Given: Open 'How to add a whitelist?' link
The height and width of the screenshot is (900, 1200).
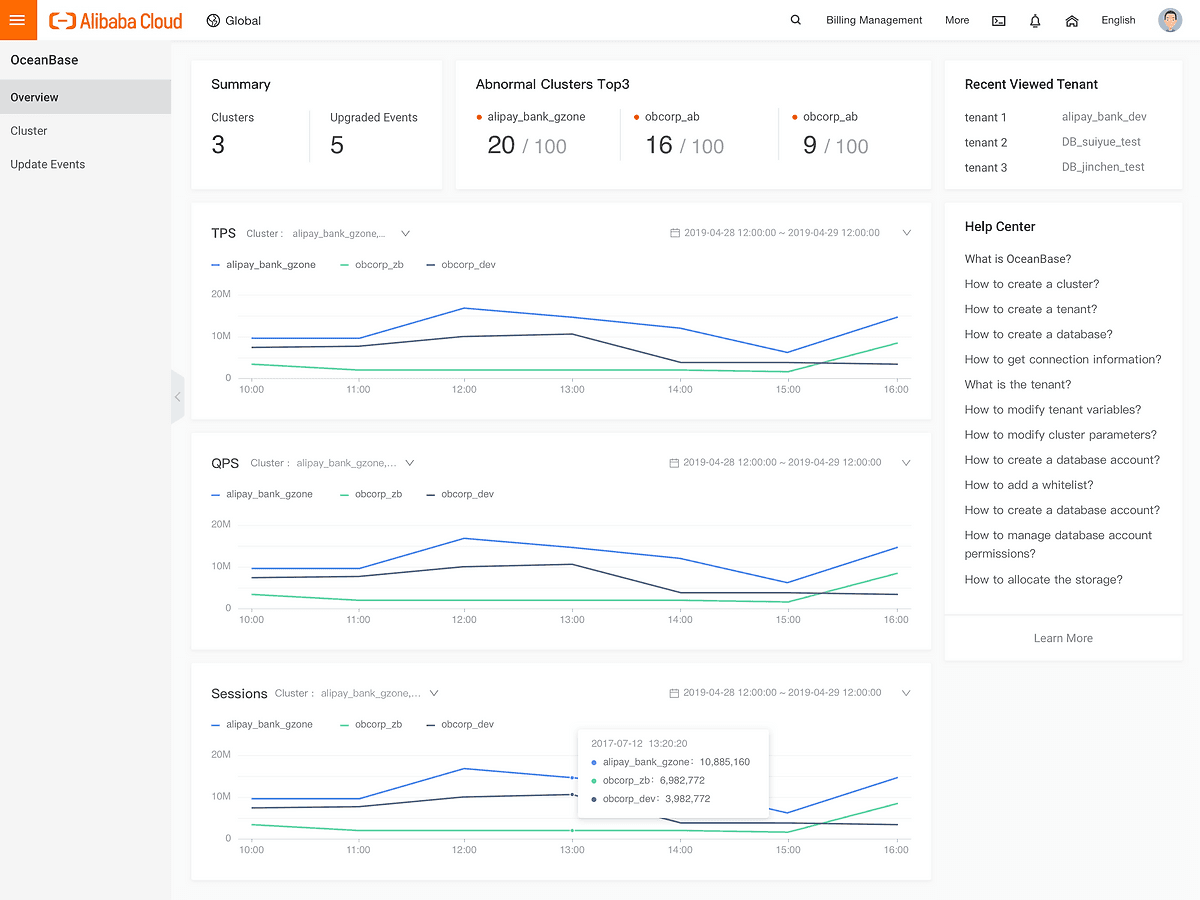Looking at the screenshot, I should pos(1029,485).
